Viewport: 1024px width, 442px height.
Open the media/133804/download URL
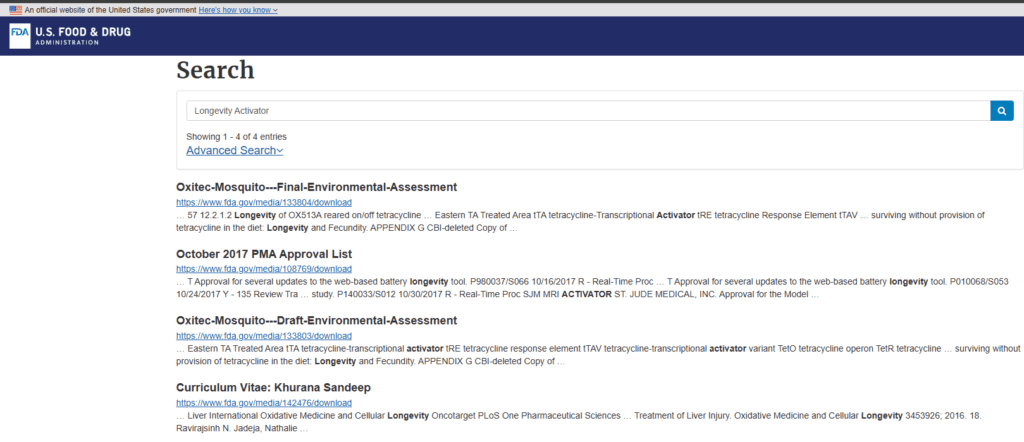coord(264,202)
